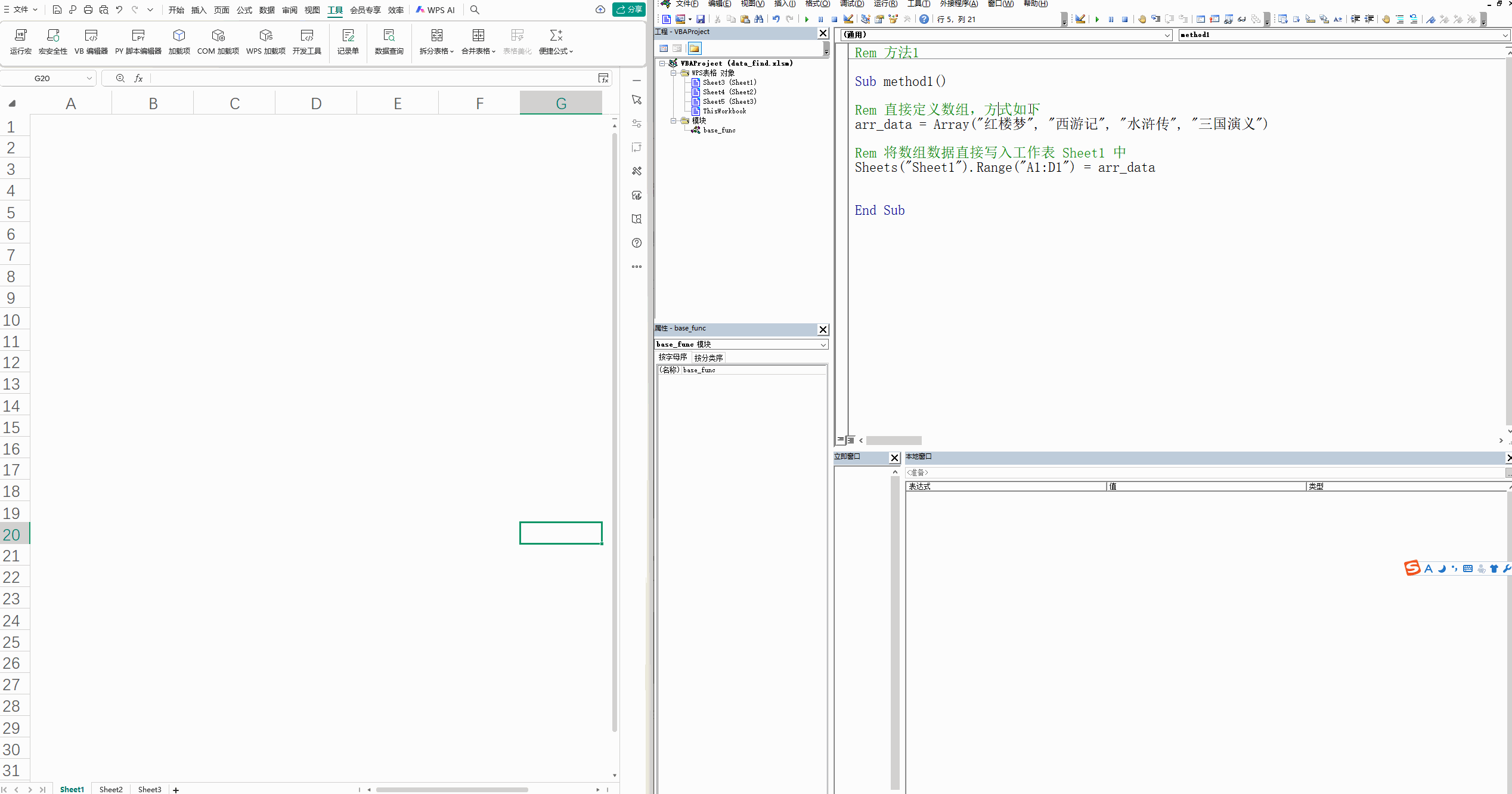
Task: Click the save floppy disk icon in VBA toolbar
Action: (x=701, y=19)
